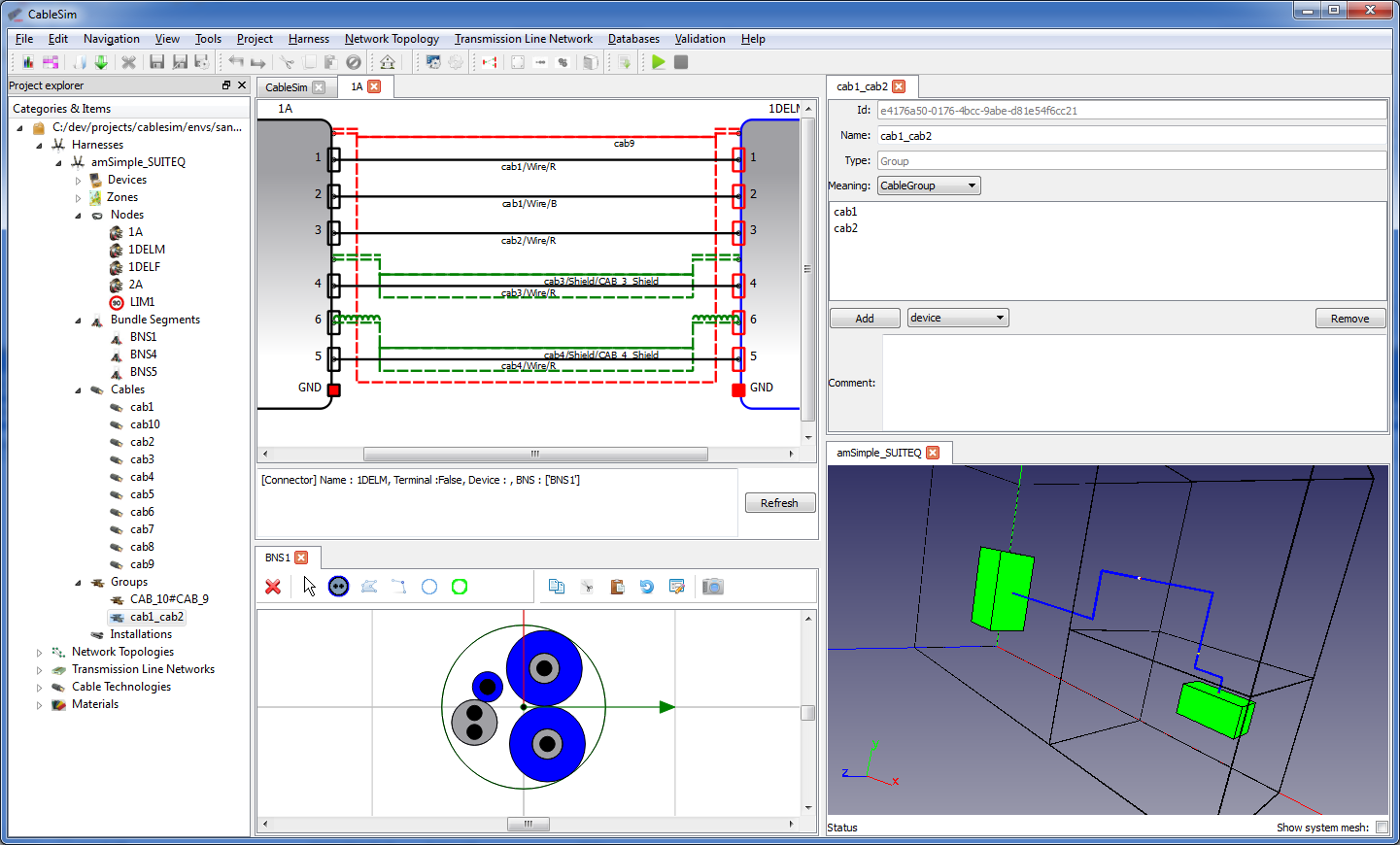The width and height of the screenshot is (1400, 845).
Task: Toggle the Show system mesh checkbox
Action: 1382,828
